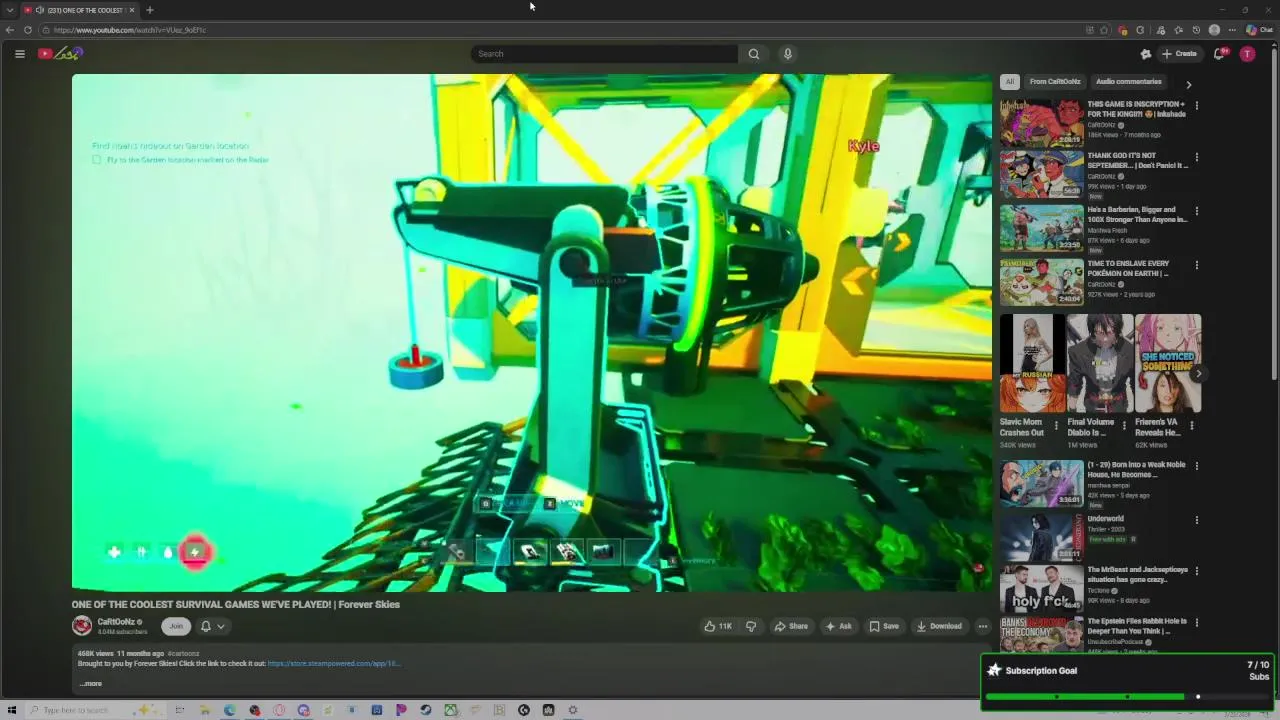The image size is (1280, 720).
Task: Open options menu for Pokémon video
Action: coord(1196,265)
